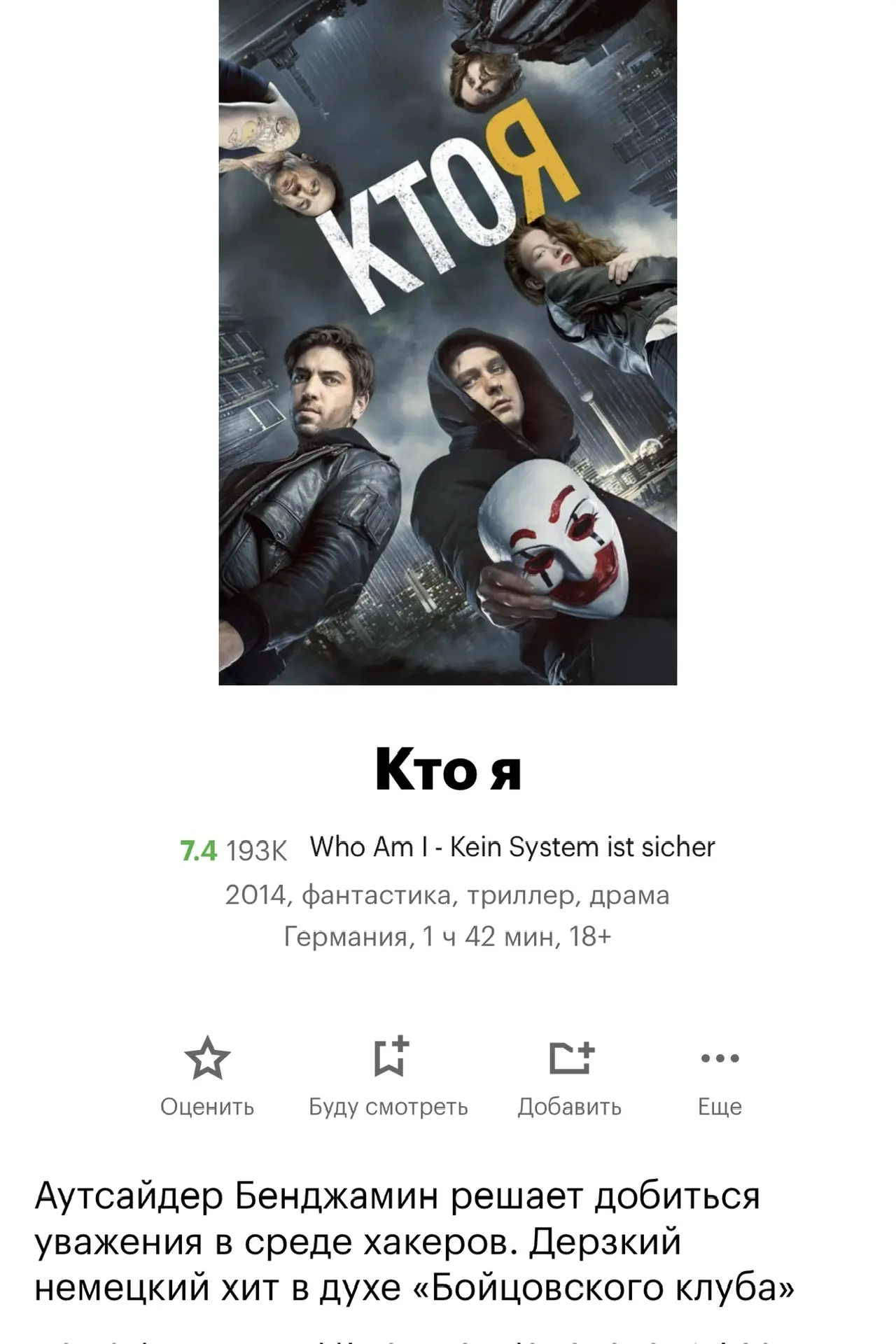
Task: Select the фантастика genre
Action: tap(377, 895)
